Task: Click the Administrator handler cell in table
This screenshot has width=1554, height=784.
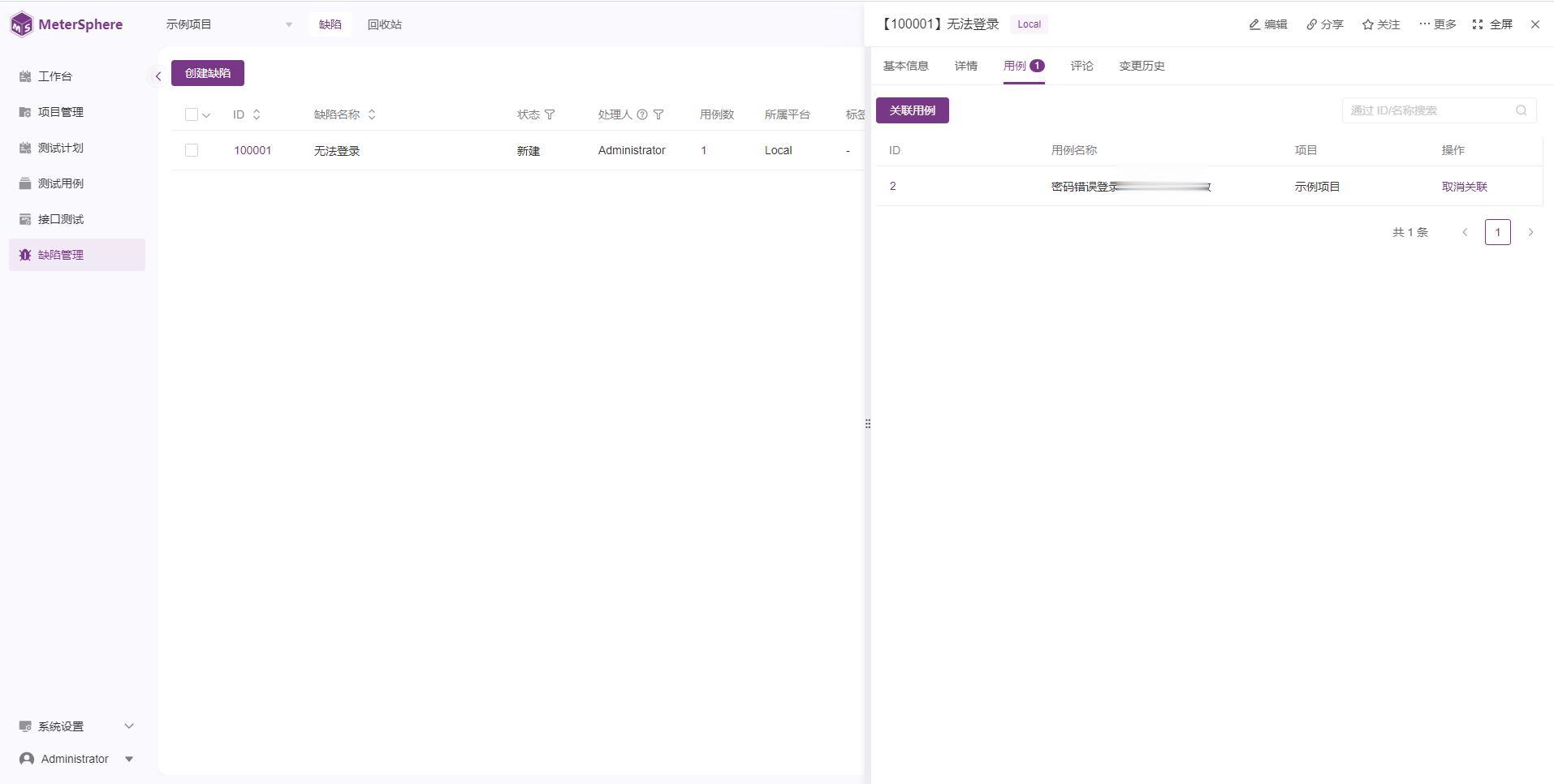Action: tap(632, 150)
